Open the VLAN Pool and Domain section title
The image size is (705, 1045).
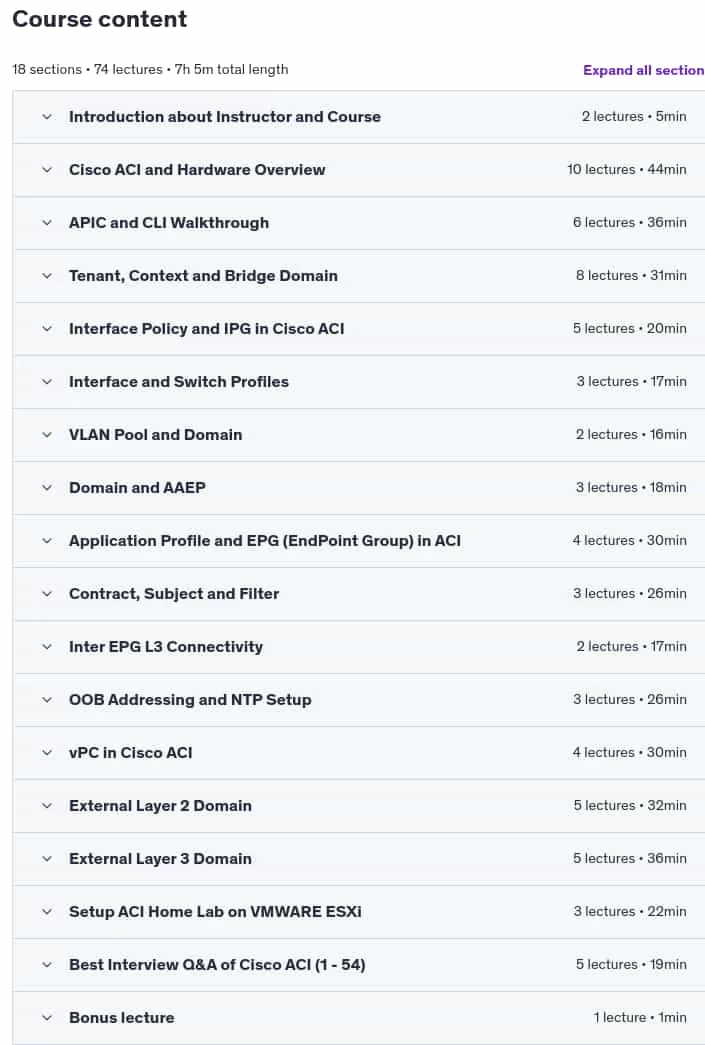[x=155, y=435]
